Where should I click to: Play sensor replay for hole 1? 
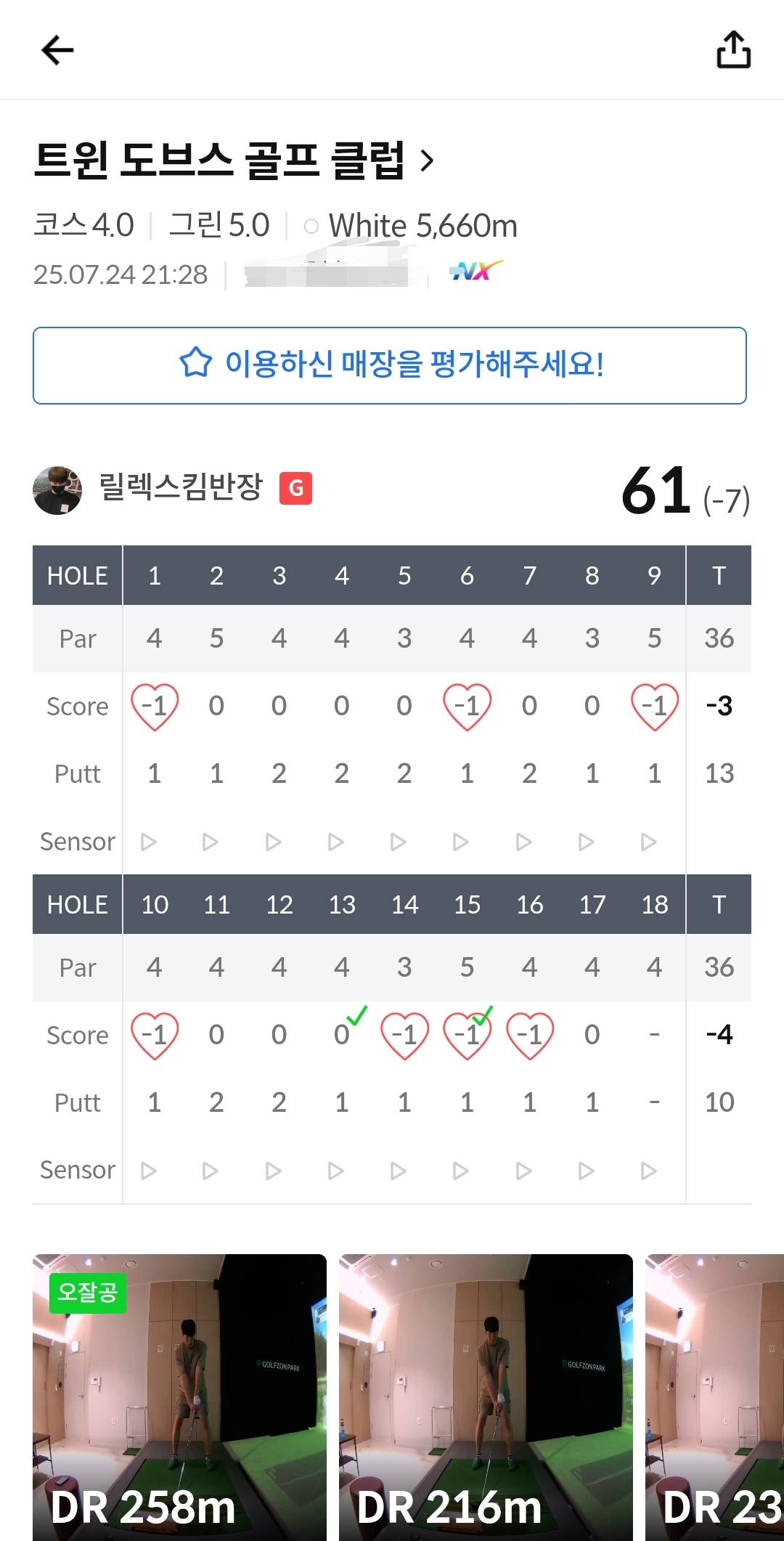point(149,842)
